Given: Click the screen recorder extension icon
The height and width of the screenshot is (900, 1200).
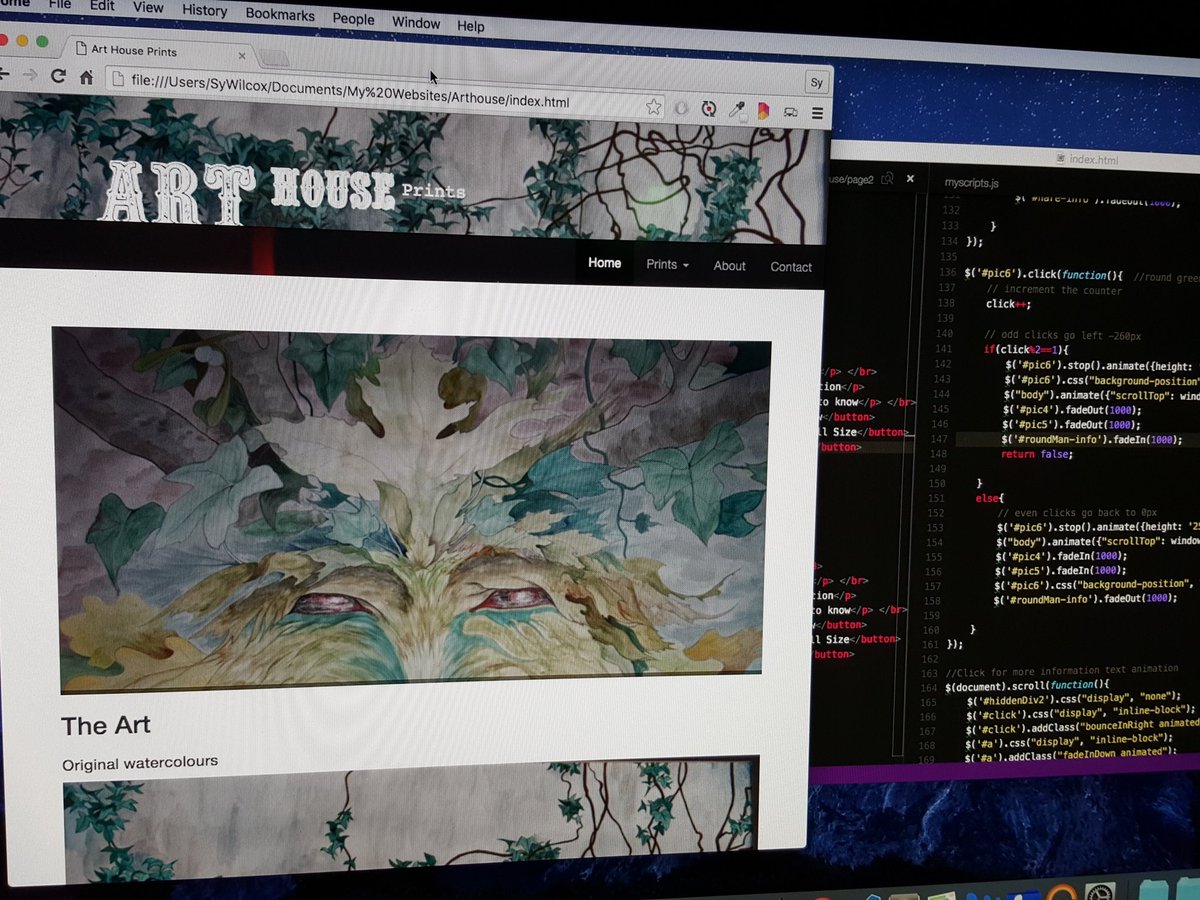Looking at the screenshot, I should 709,108.
